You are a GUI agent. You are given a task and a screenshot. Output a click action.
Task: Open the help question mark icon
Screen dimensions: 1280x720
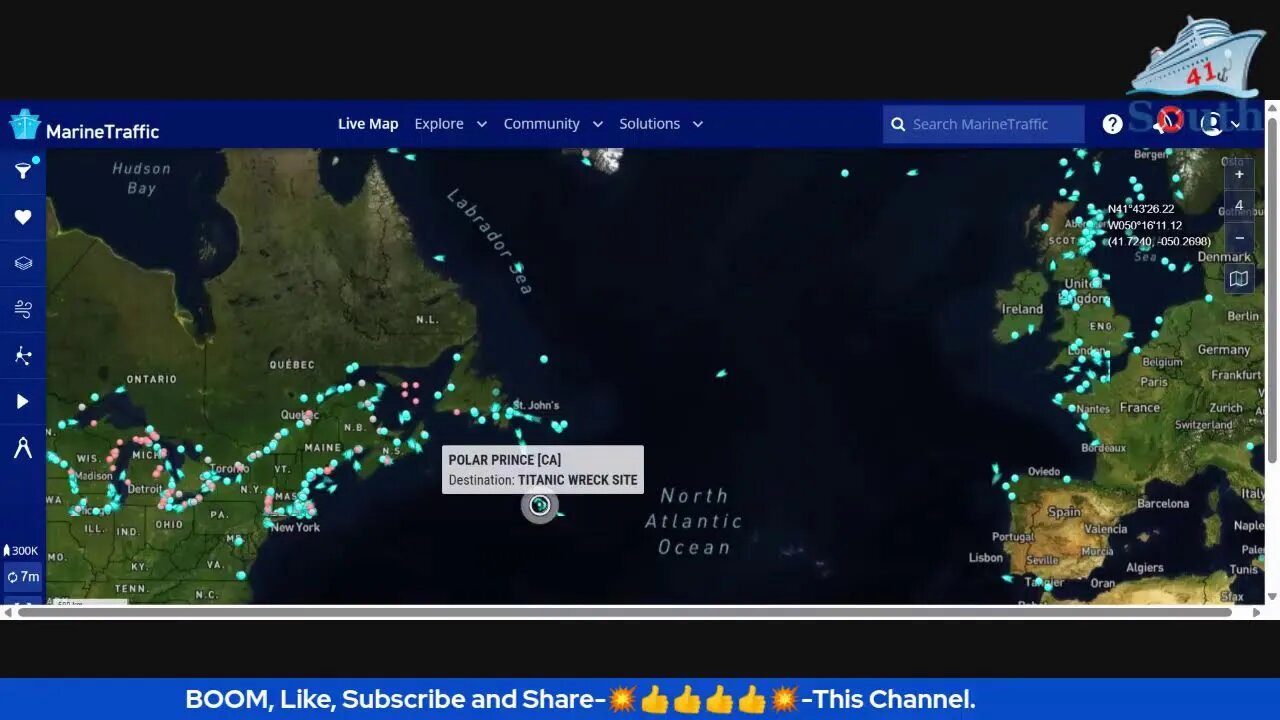(1112, 124)
